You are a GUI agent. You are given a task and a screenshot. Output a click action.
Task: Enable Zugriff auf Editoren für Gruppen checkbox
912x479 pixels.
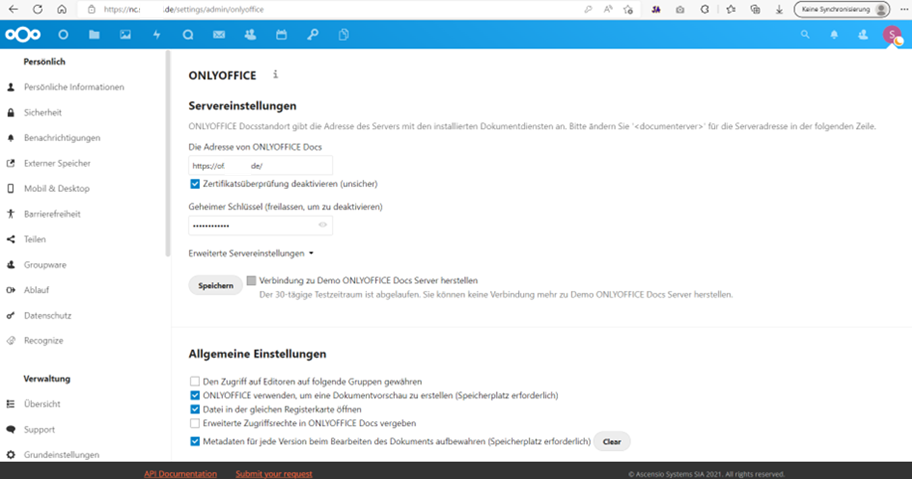pyautogui.click(x=195, y=381)
